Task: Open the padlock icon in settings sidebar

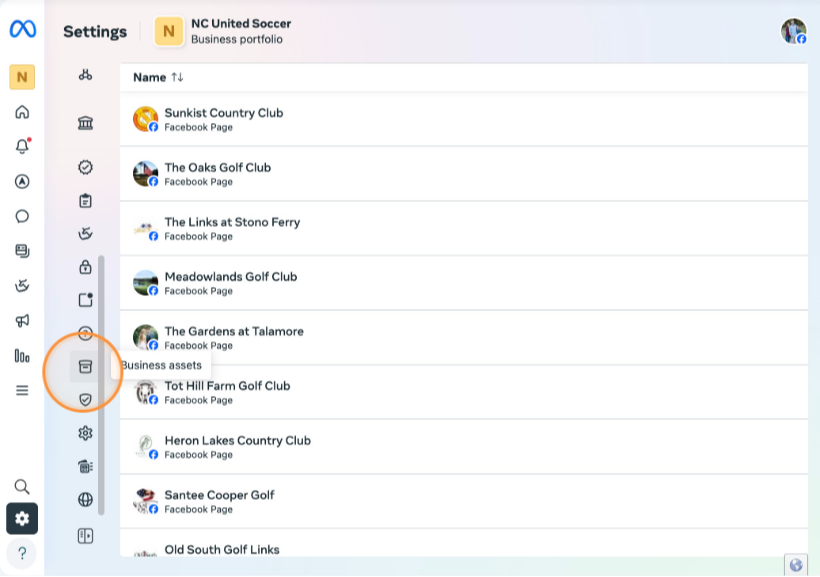Action: point(85,267)
